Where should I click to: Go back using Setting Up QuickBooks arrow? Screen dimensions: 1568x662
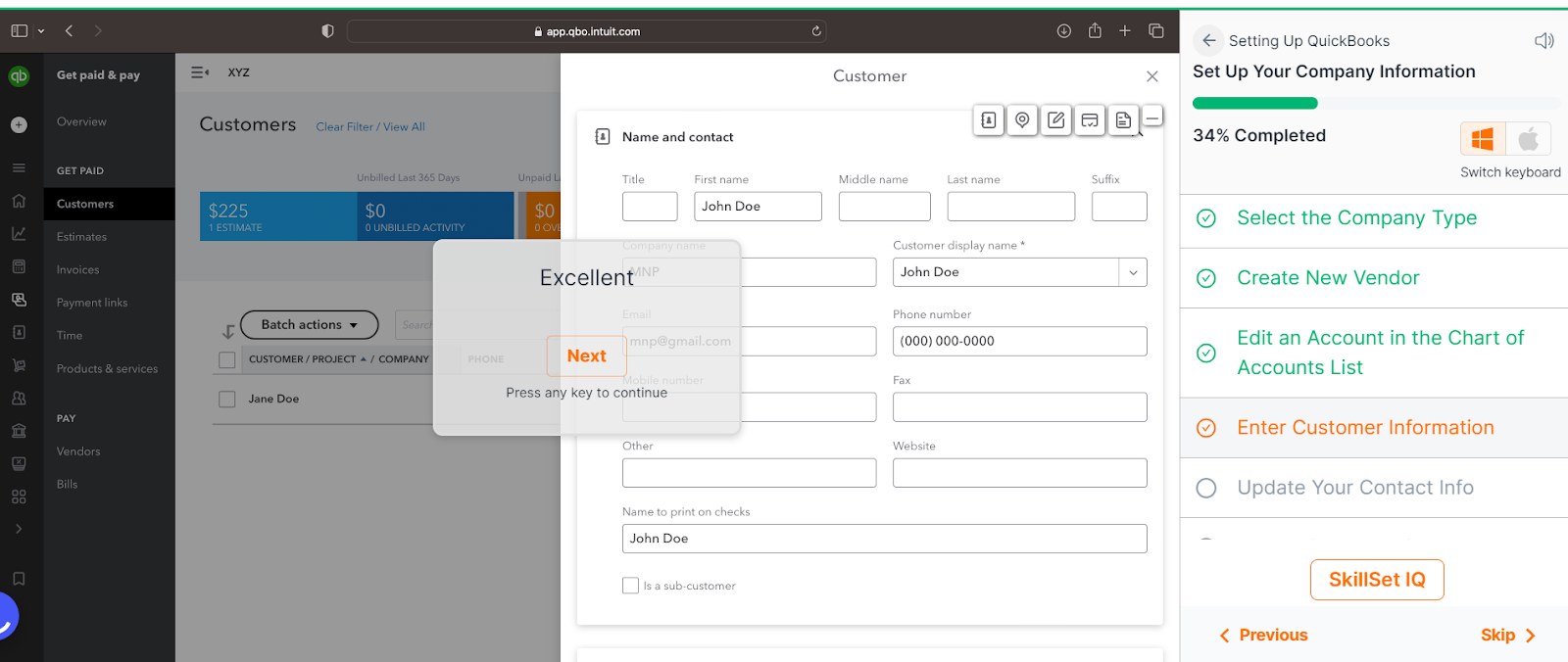tap(1208, 40)
